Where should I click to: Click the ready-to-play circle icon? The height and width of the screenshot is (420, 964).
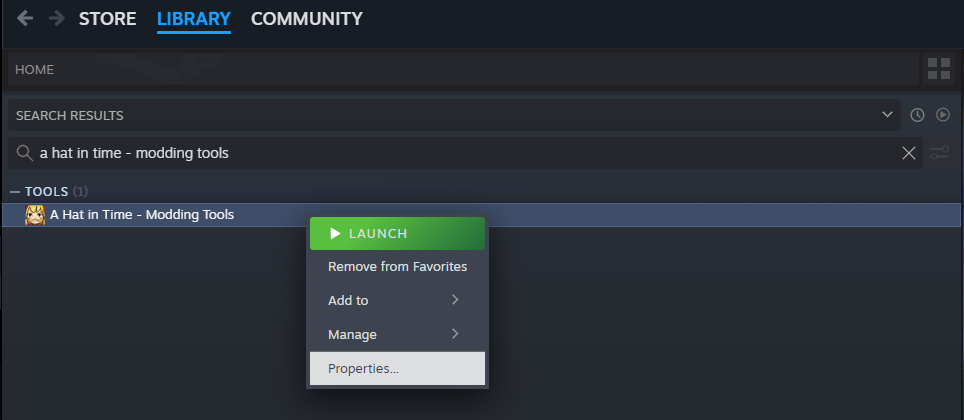pos(942,115)
